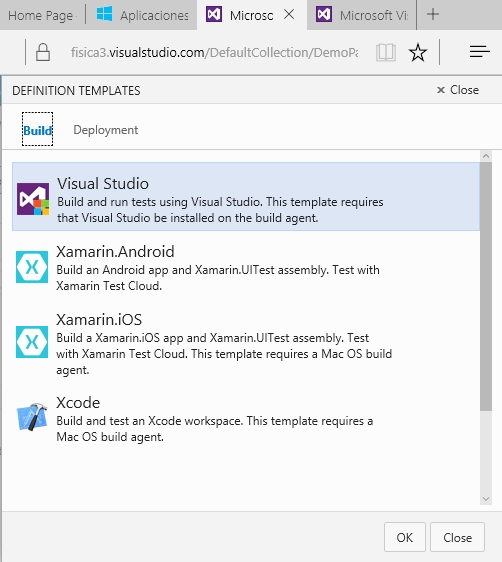Click the Xamarin.Android template icon

(32, 267)
